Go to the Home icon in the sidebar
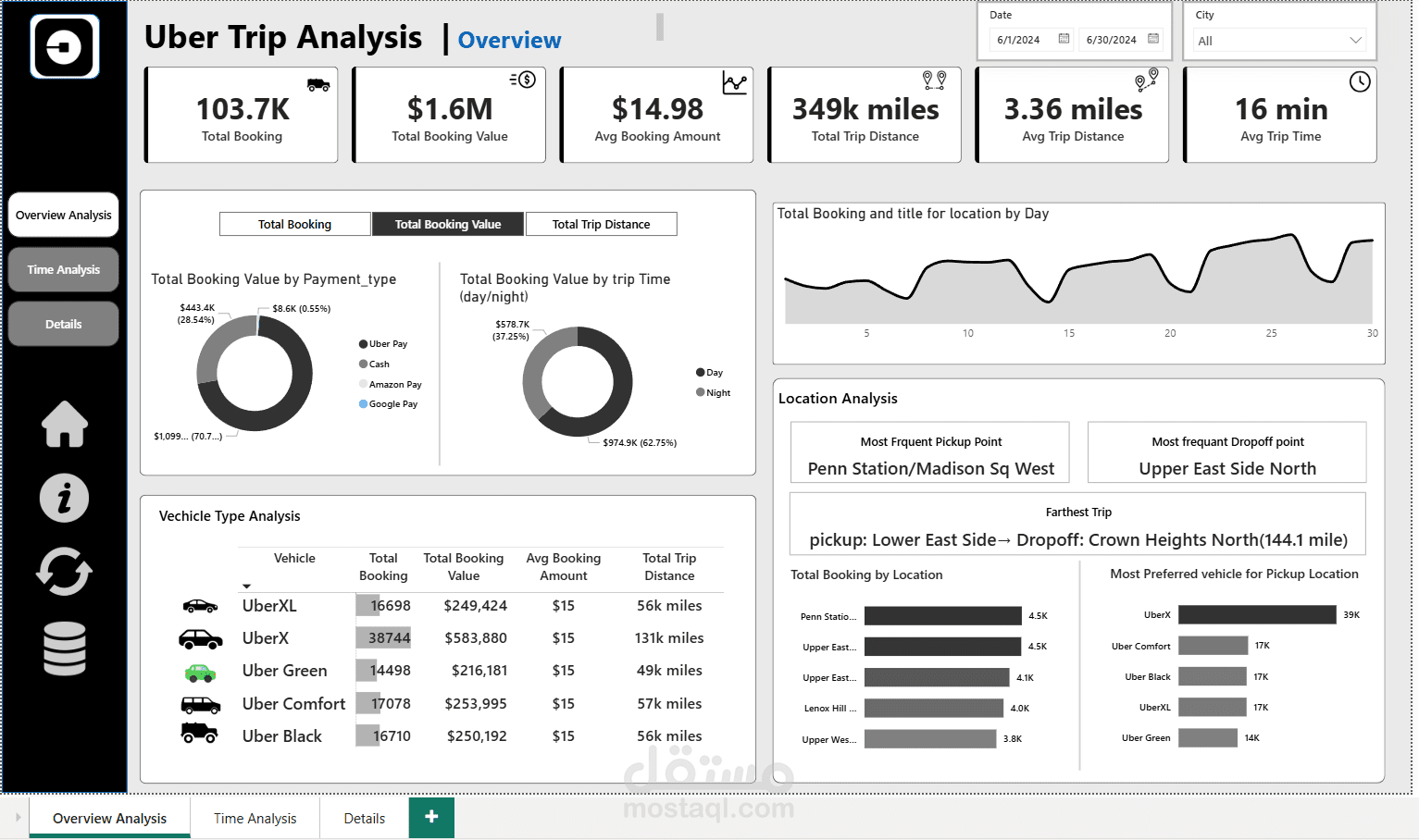The image size is (1419, 840). [x=65, y=425]
